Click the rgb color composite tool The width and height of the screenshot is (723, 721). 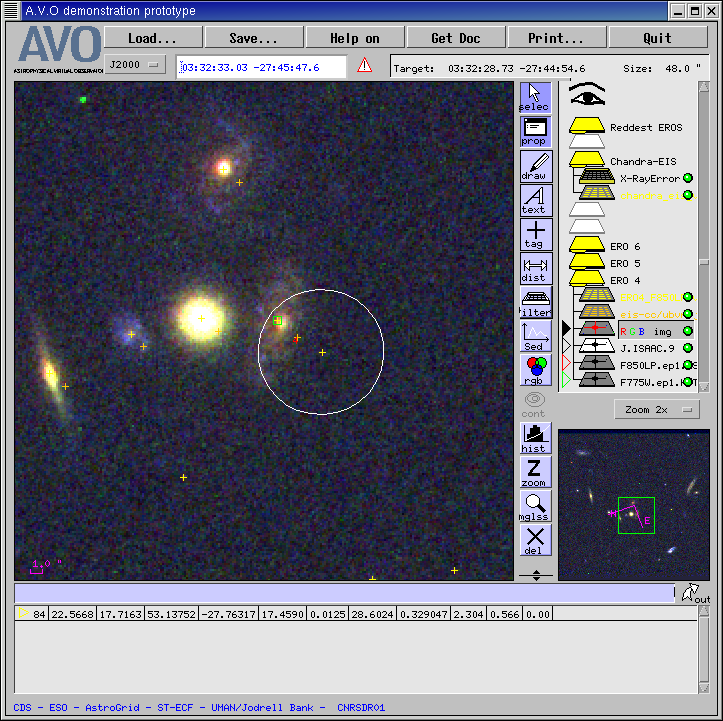click(x=535, y=370)
